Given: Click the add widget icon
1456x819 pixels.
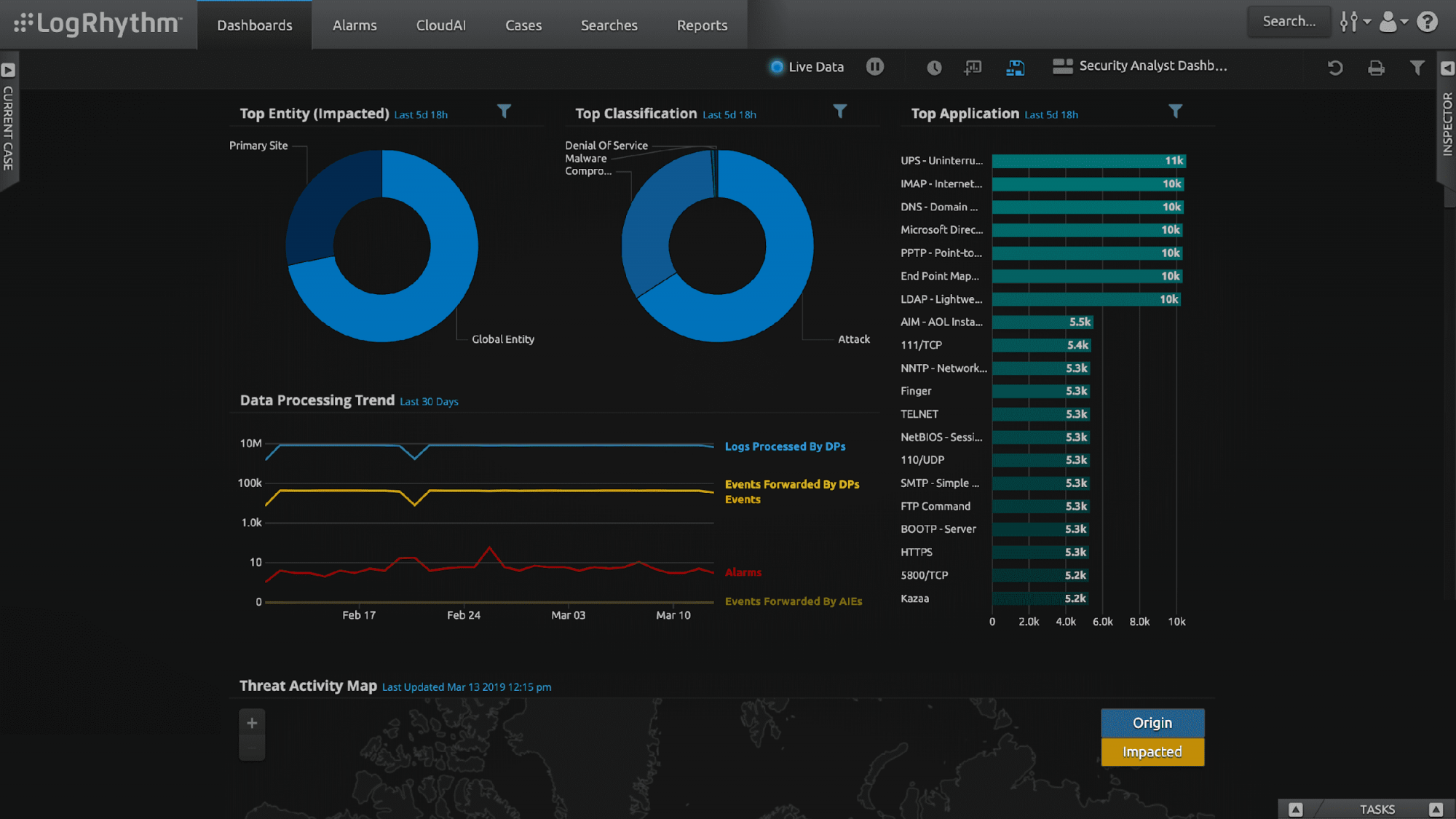Looking at the screenshot, I should tap(973, 68).
